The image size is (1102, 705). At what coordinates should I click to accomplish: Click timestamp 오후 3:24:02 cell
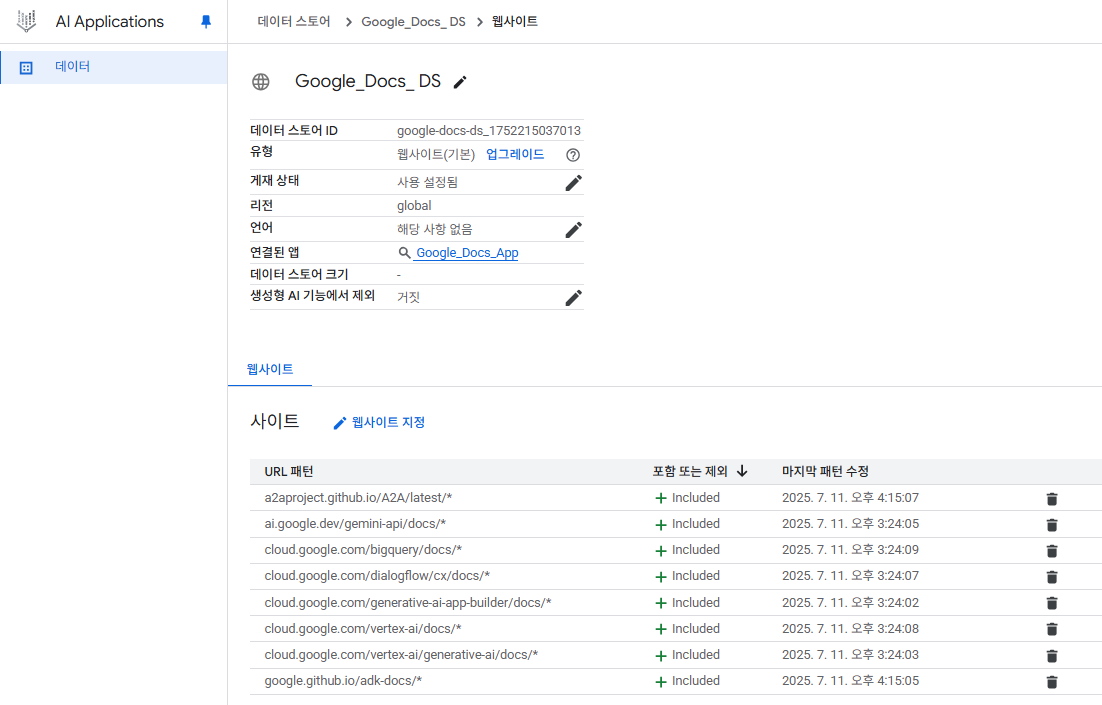(x=850, y=602)
